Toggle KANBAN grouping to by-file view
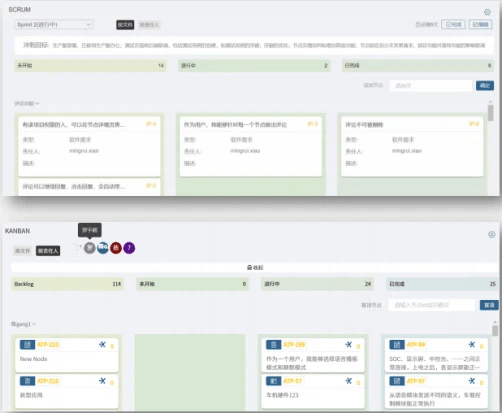Image resolution: width=503 pixels, height=413 pixels. pyautogui.click(x=22, y=251)
